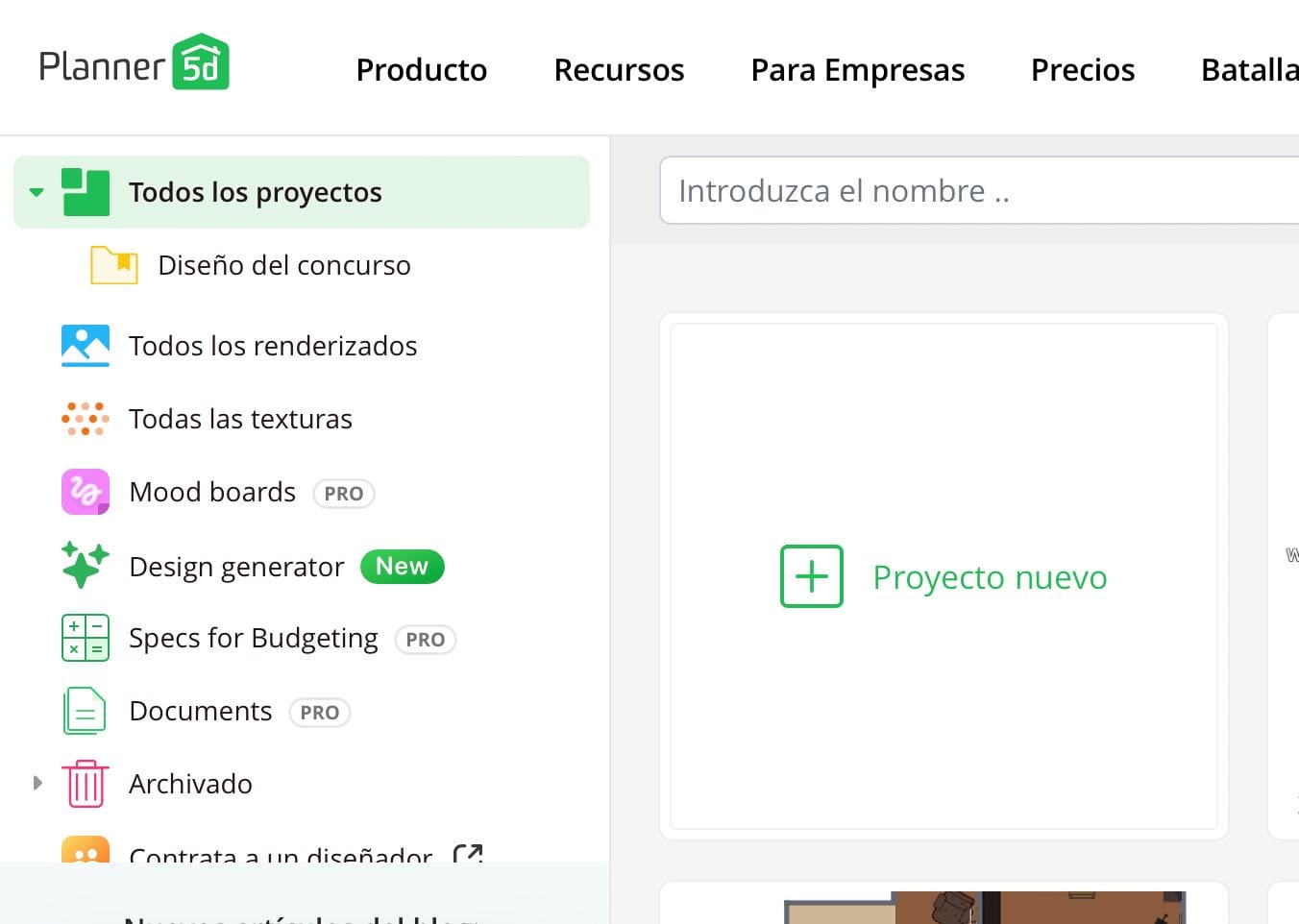
Task: Click the New badge on Design generator
Action: 402,566
